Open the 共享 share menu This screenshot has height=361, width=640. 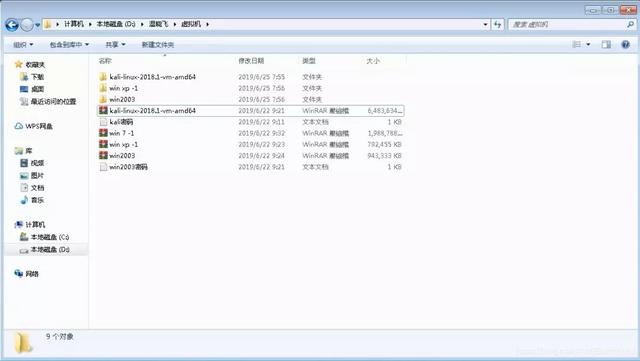(x=115, y=45)
